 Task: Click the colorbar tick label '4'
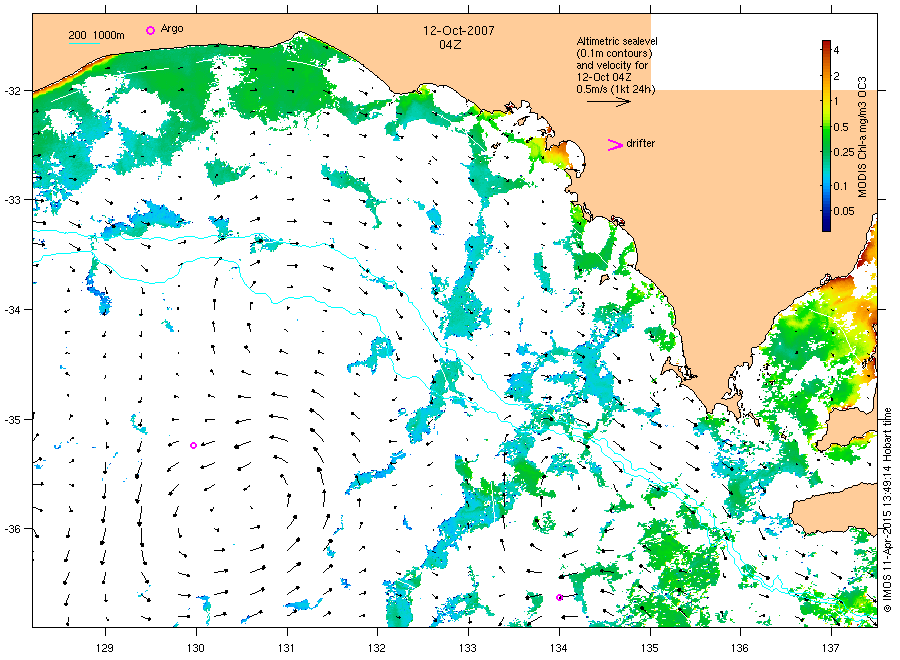(x=836, y=50)
